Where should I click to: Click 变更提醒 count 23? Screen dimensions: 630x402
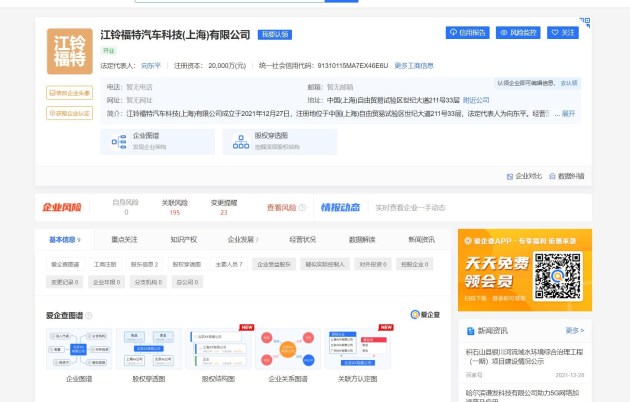coord(224,212)
